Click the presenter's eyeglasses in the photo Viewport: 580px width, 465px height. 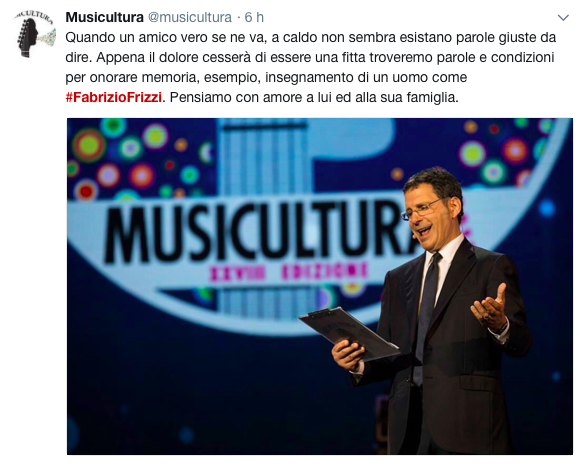click(422, 209)
